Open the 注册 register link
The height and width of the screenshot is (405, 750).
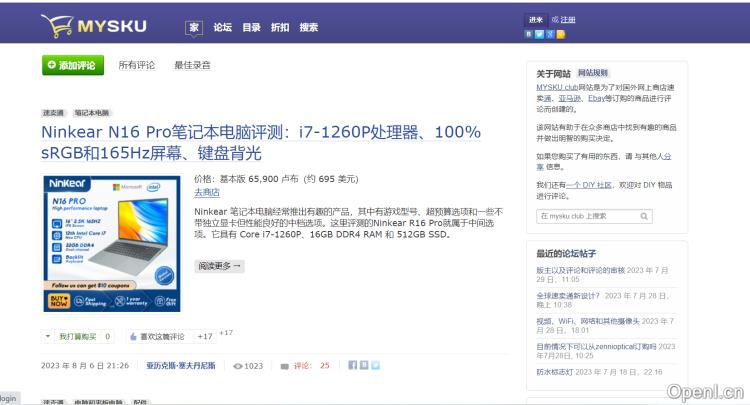pos(568,20)
